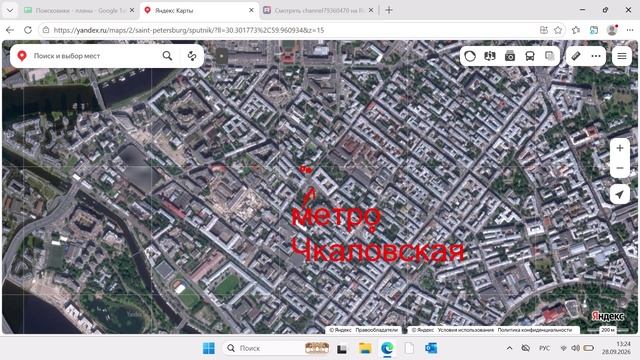Image resolution: width=640 pixels, height=360 pixels.
Task: Click the Yandex Maps search magnifier icon
Action: click(x=167, y=56)
